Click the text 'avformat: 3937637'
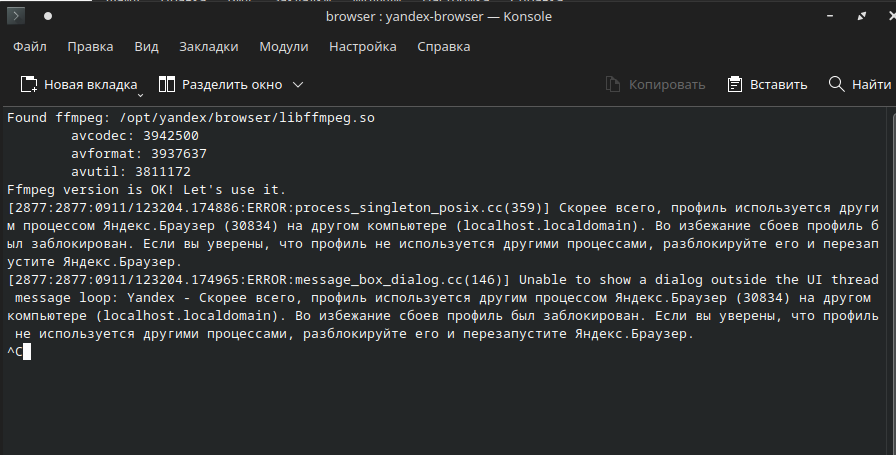 click(139, 154)
